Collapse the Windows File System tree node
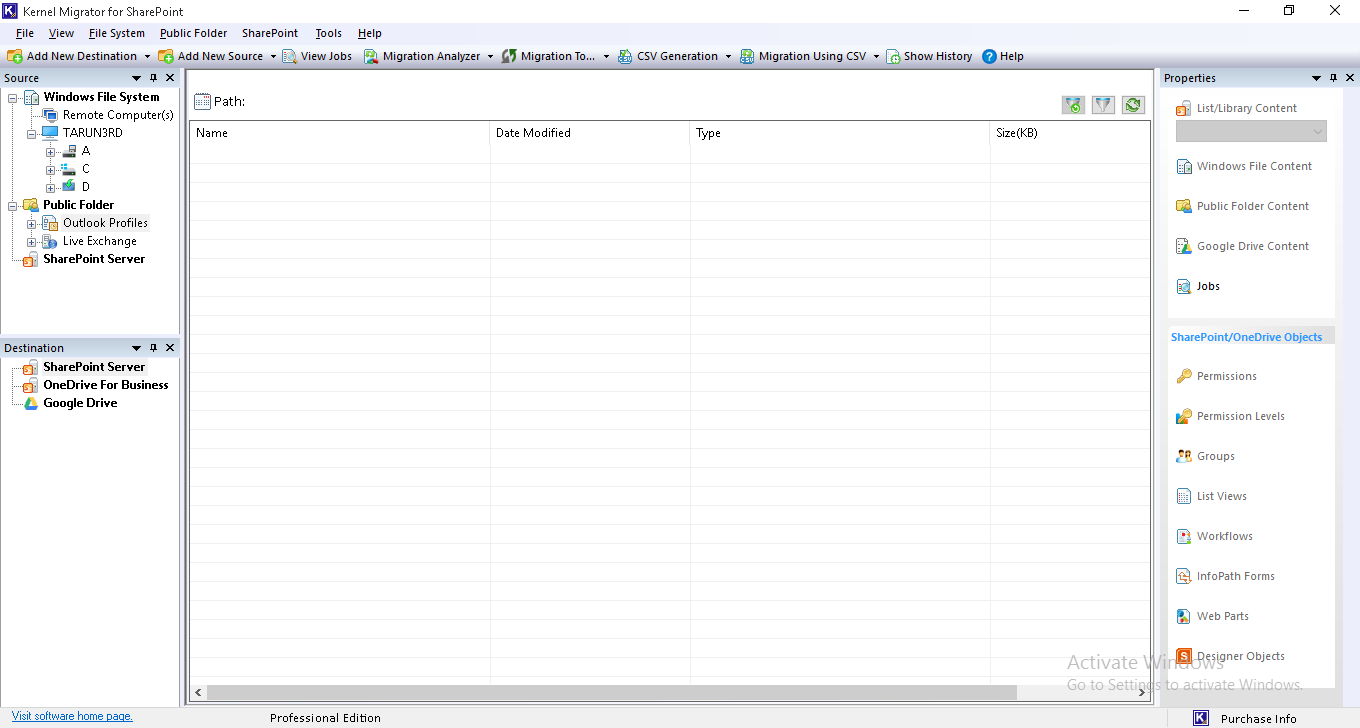The width and height of the screenshot is (1360, 728). (x=13, y=97)
